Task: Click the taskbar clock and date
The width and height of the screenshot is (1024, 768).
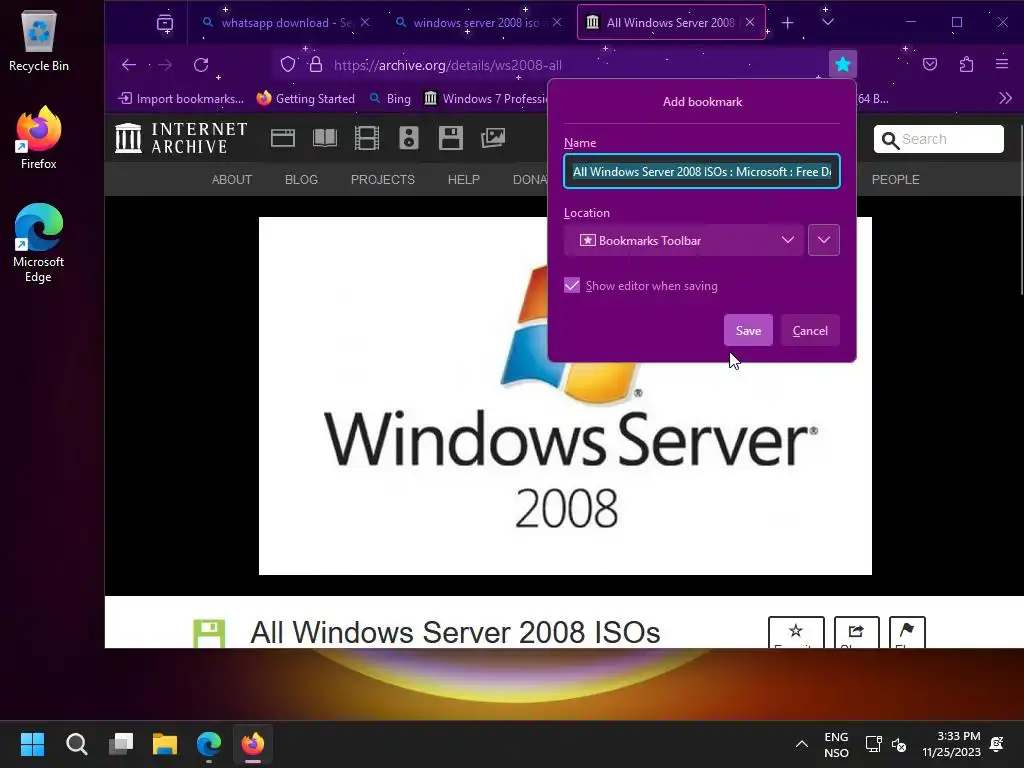Action: click(952, 744)
